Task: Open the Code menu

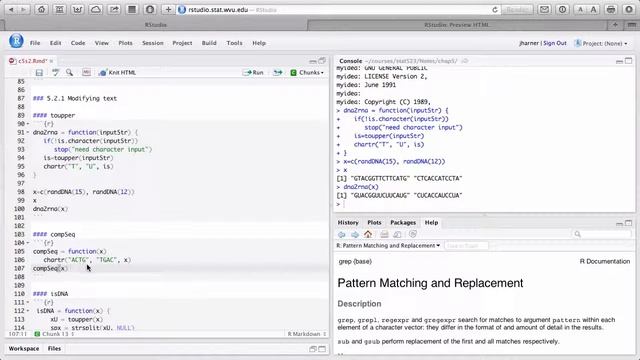Action: pos(78,43)
